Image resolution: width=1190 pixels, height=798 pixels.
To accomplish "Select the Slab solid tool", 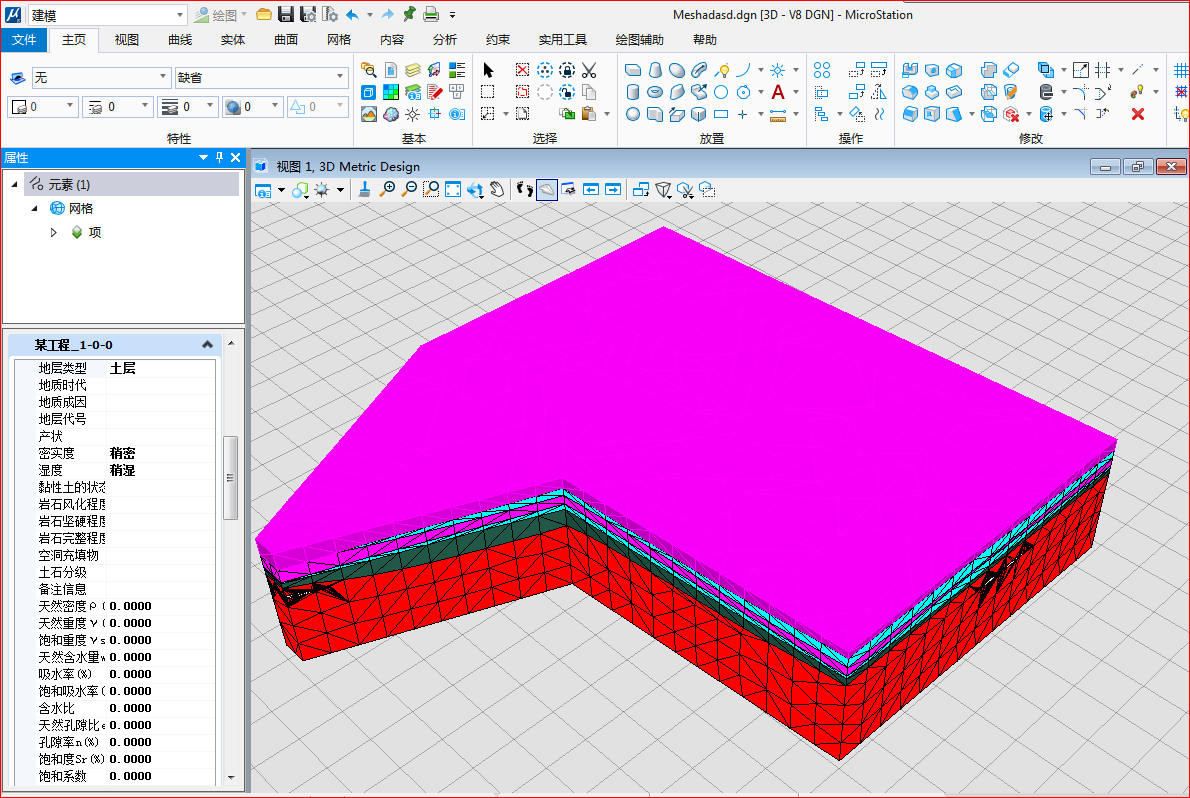I will pos(633,71).
